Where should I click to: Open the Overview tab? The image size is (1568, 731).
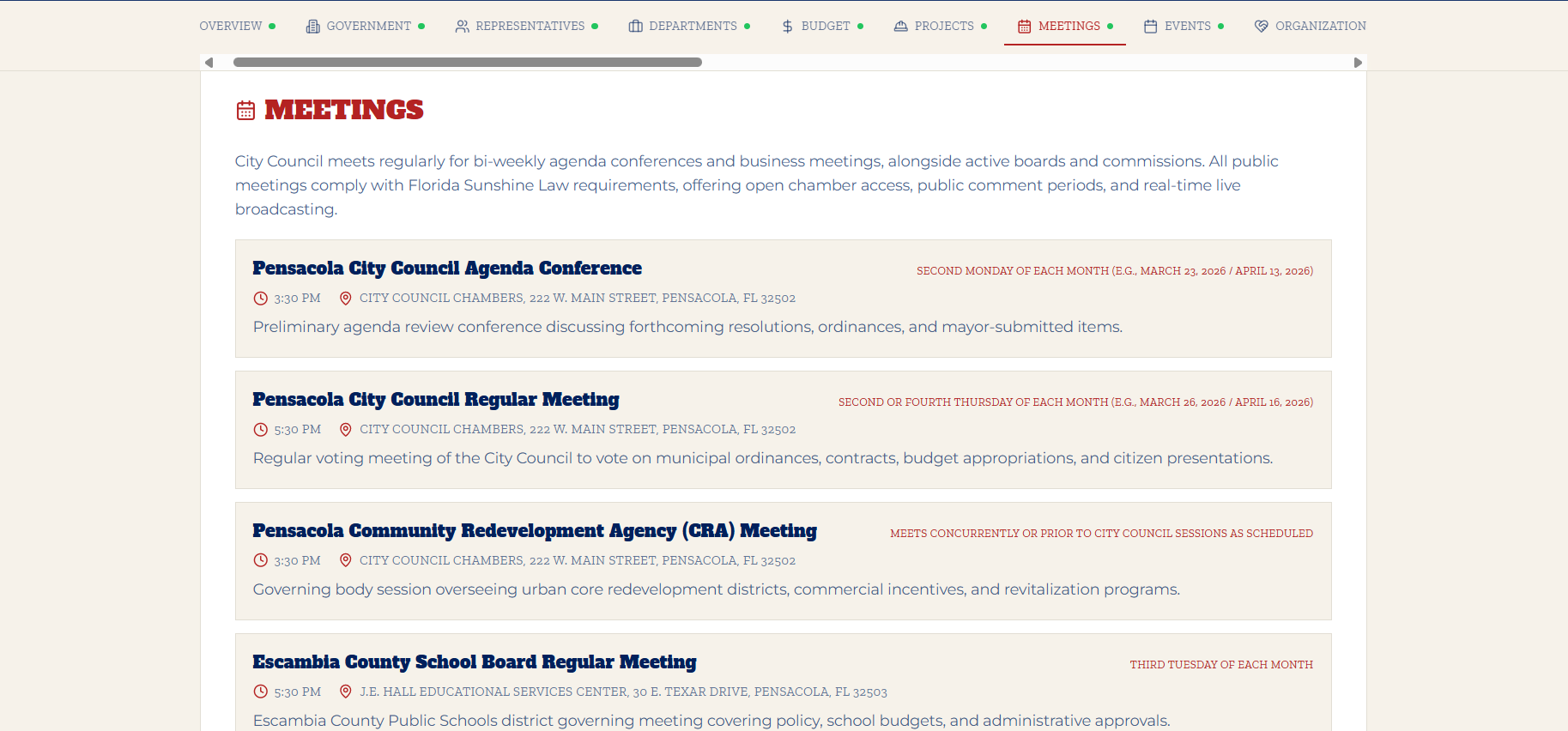click(x=237, y=26)
